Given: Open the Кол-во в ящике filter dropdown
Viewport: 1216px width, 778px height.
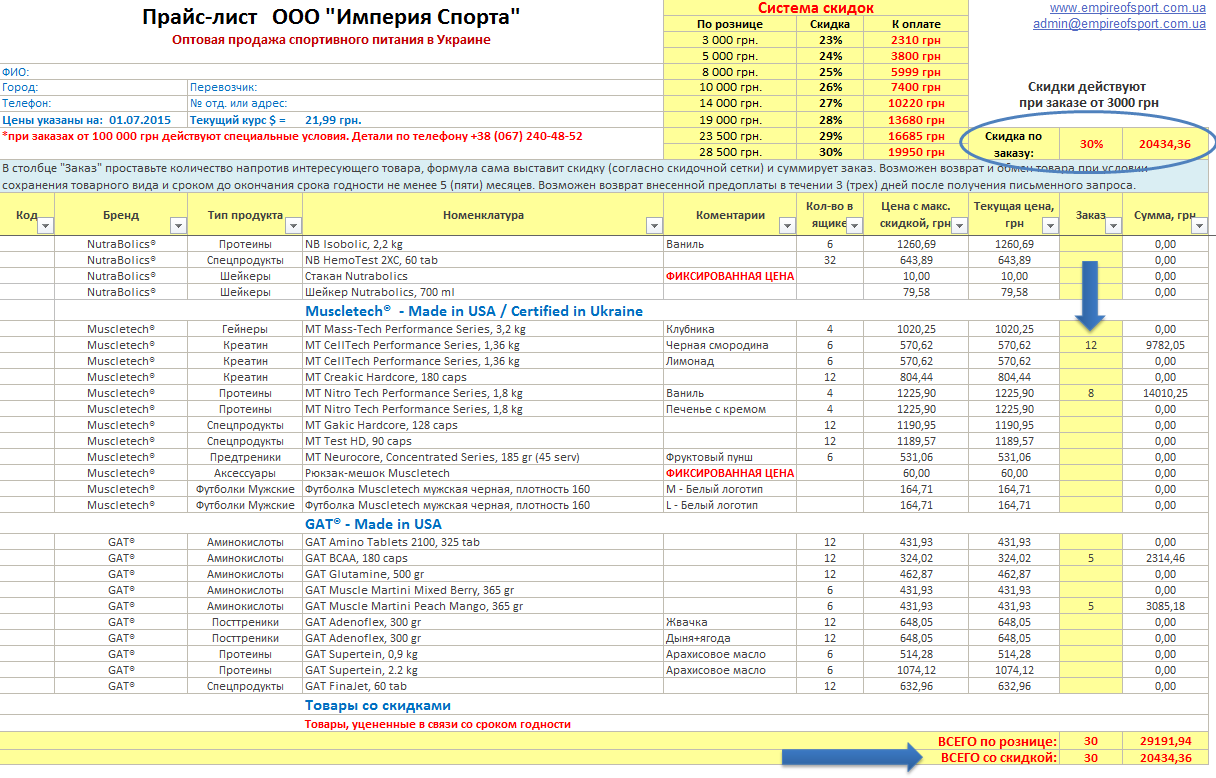Looking at the screenshot, I should pyautogui.click(x=854, y=226).
